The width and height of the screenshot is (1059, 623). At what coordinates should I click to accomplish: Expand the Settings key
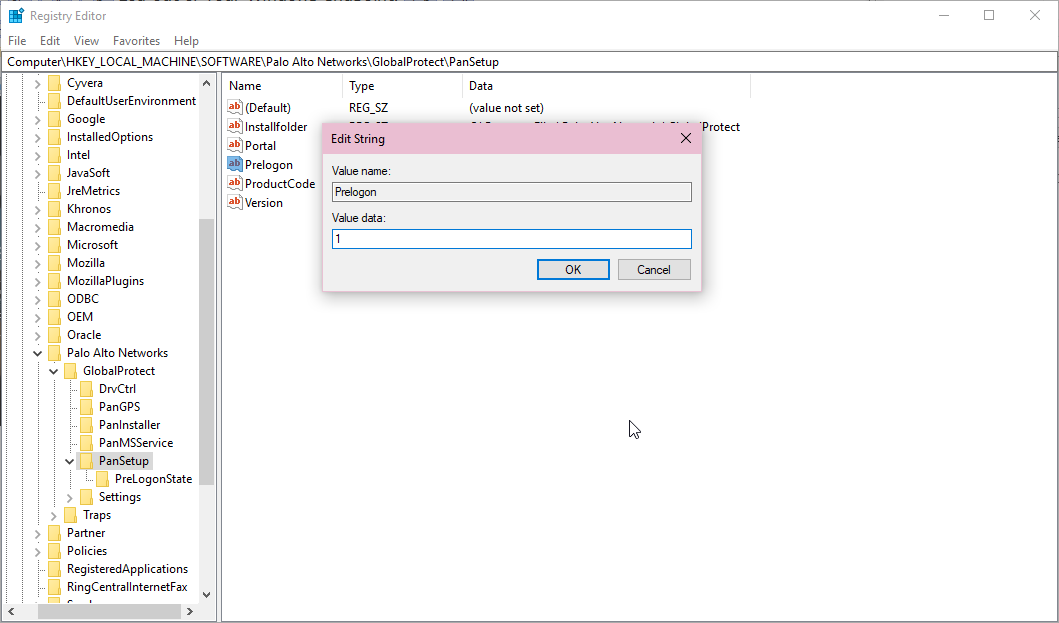[x=70, y=497]
